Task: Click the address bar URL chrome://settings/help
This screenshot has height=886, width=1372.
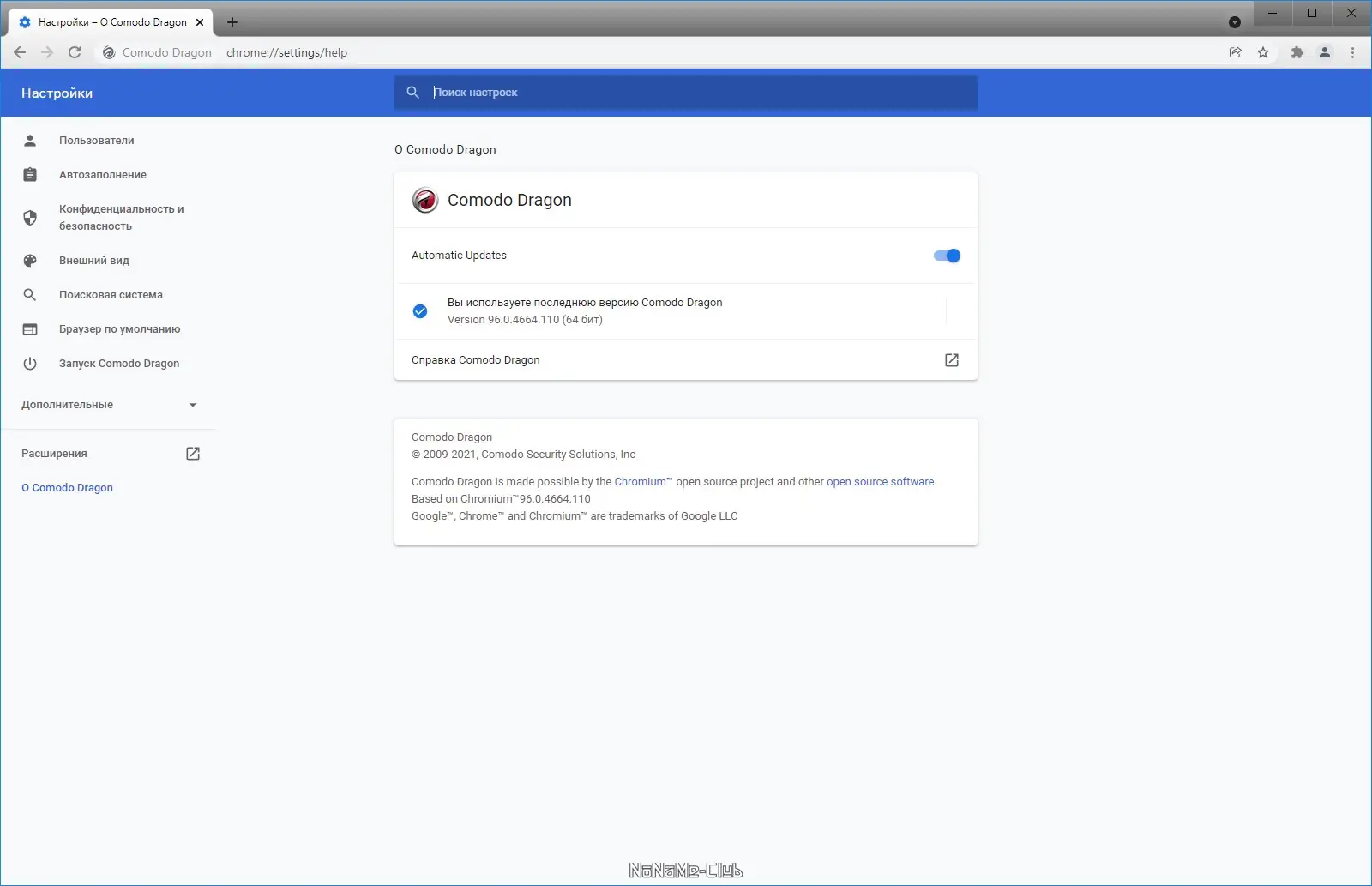Action: 286,52
